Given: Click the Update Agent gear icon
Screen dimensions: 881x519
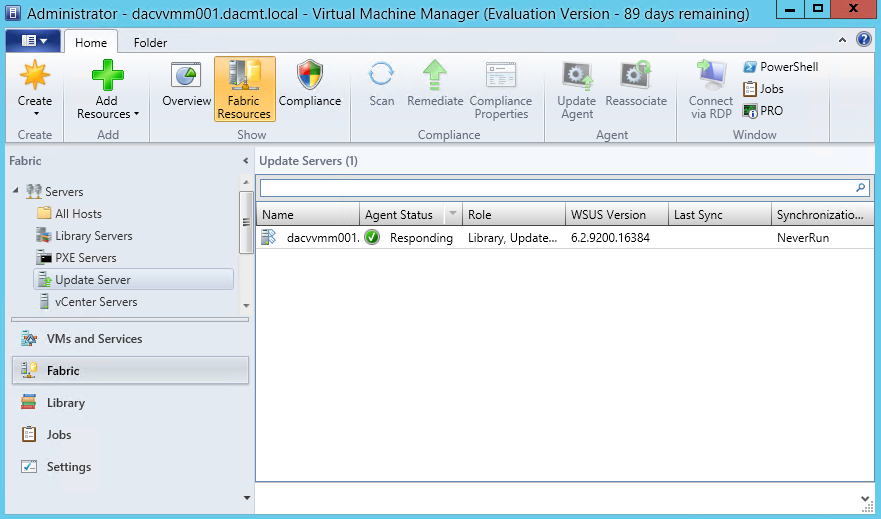Looking at the screenshot, I should pos(577,76).
